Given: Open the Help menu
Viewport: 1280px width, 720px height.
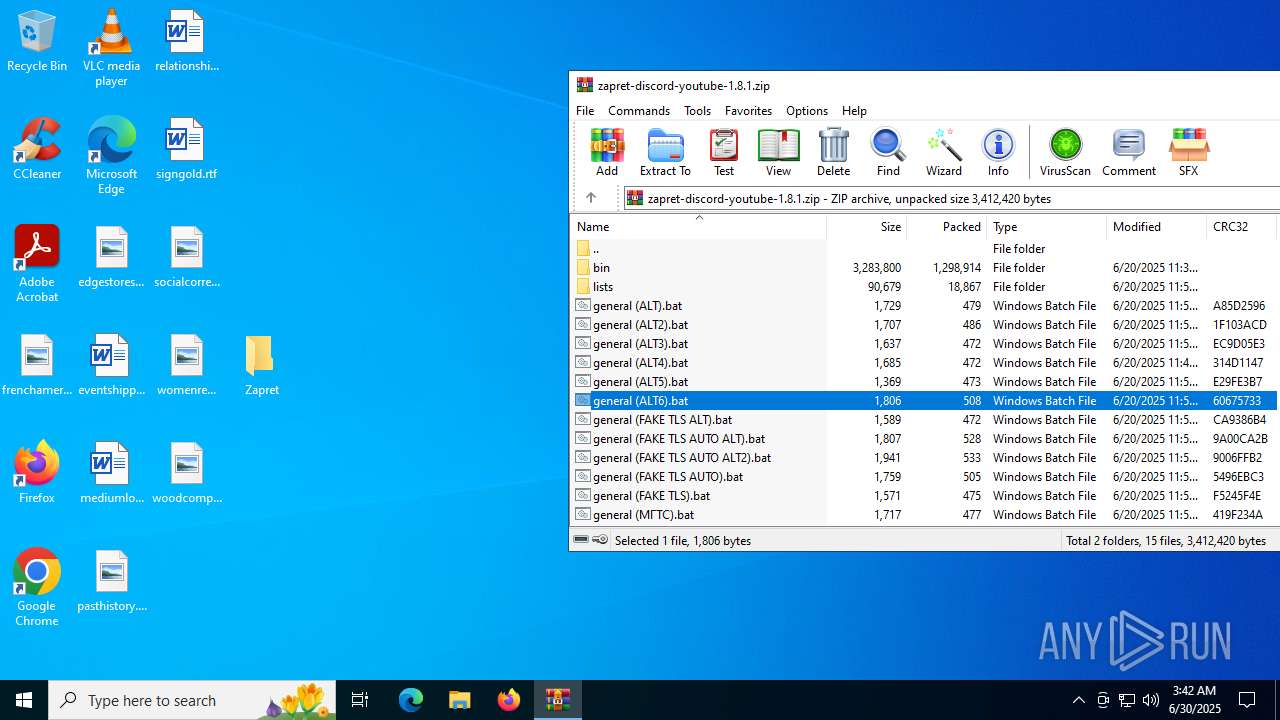Looking at the screenshot, I should 854,110.
